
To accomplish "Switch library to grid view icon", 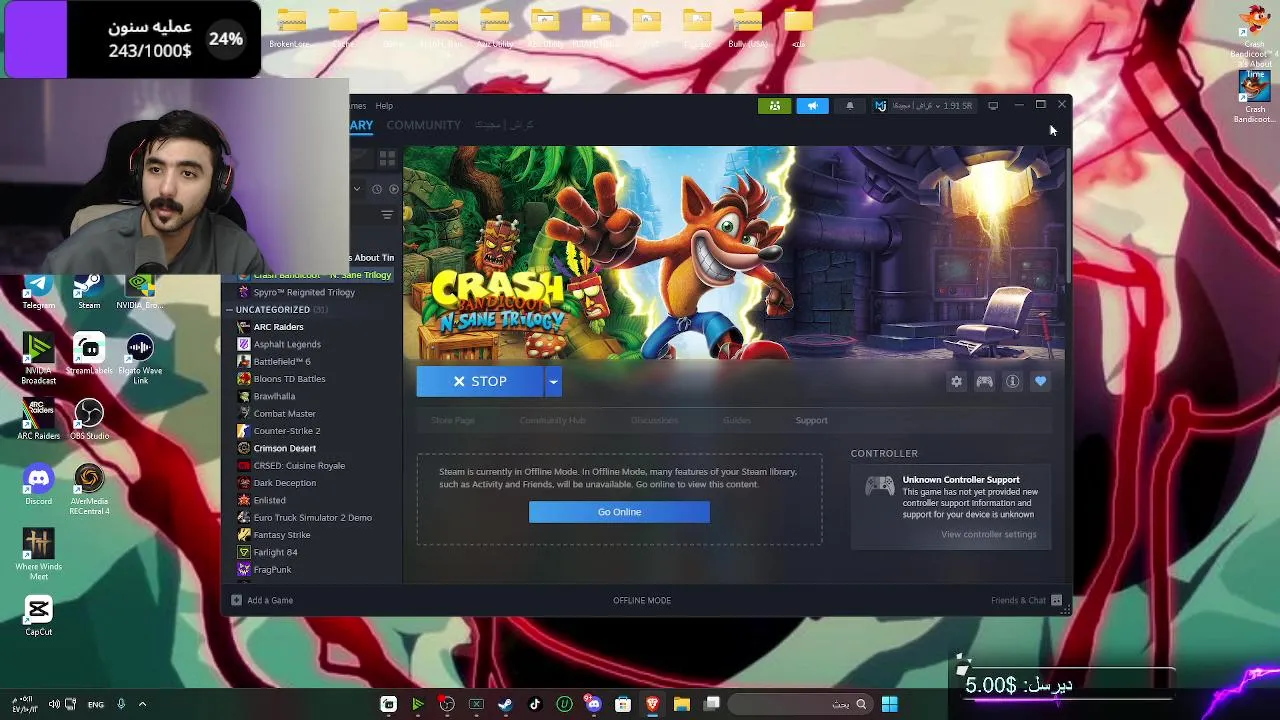I will 387,159.
